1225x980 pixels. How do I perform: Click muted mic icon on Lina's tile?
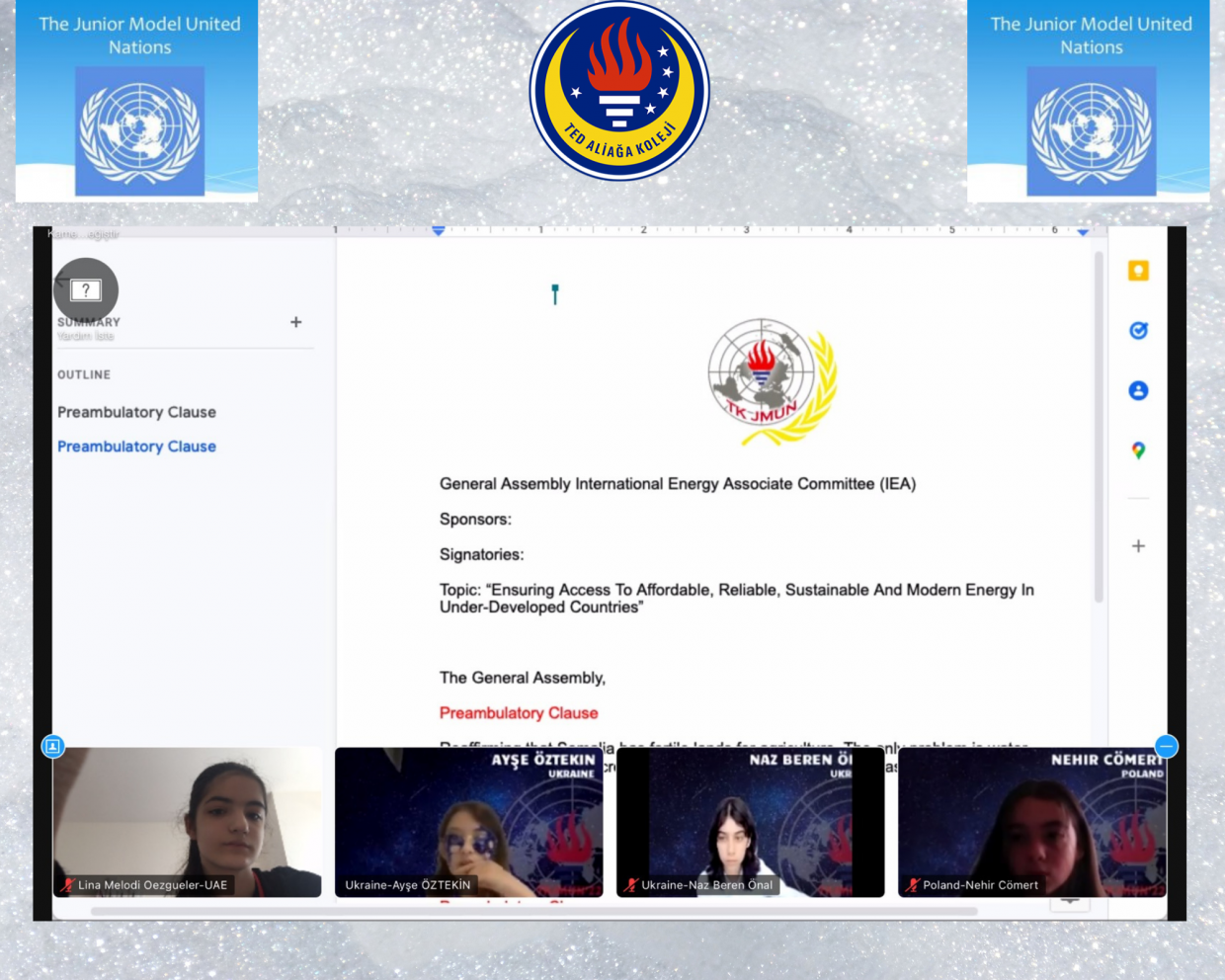pos(66,885)
